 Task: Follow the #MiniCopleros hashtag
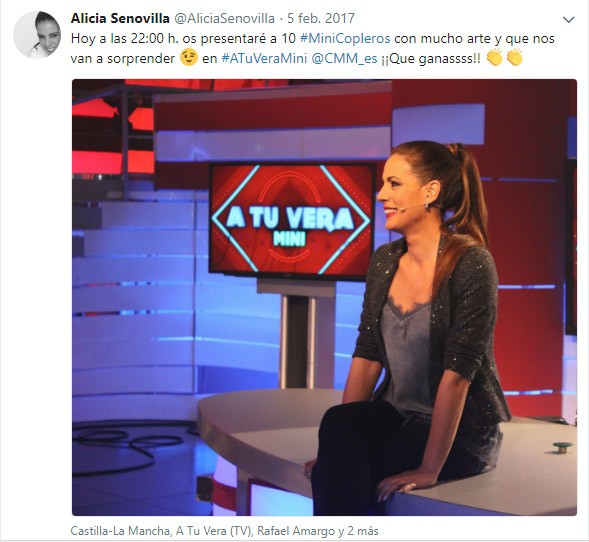[x=345, y=39]
